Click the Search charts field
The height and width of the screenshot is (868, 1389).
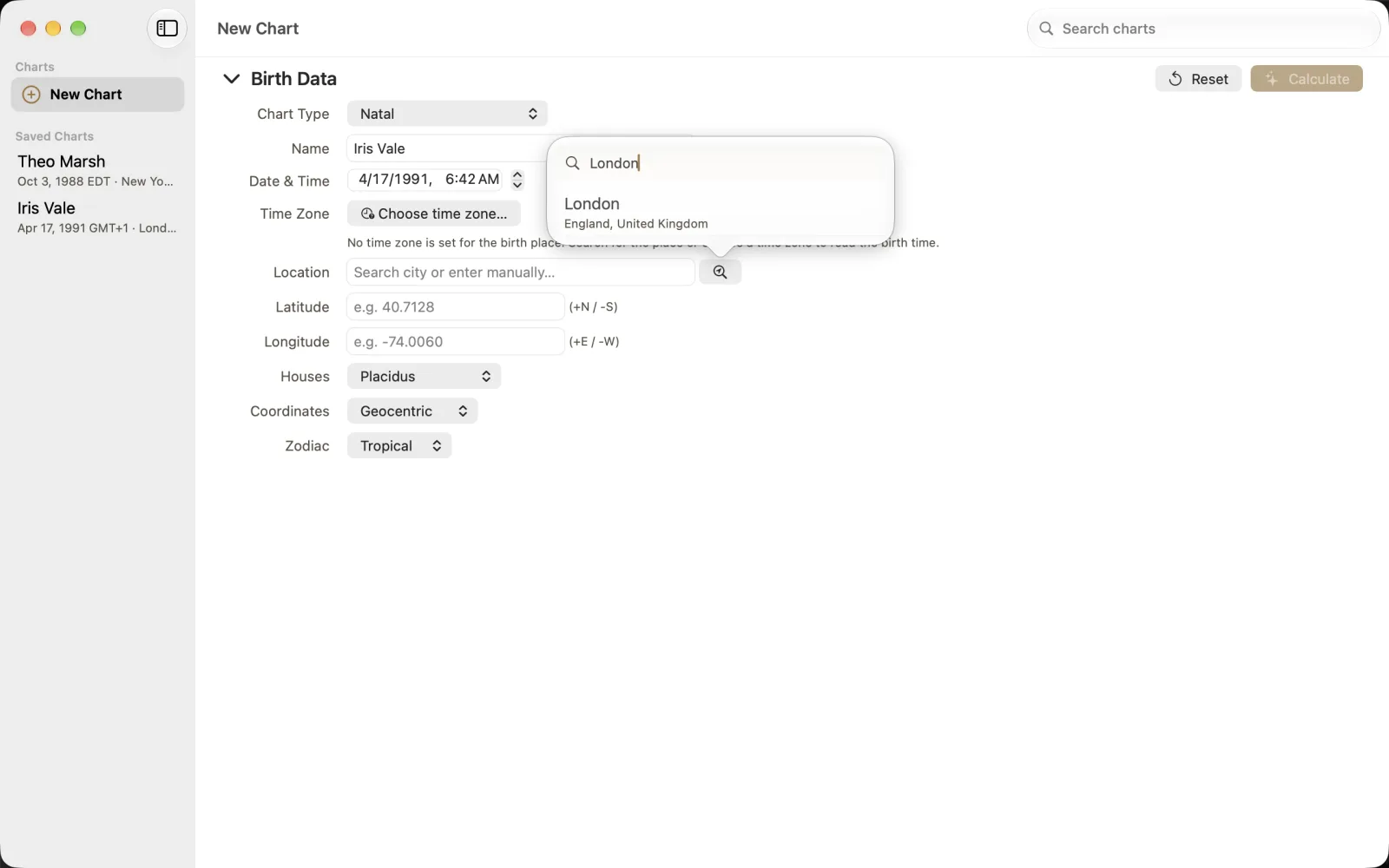point(1203,29)
